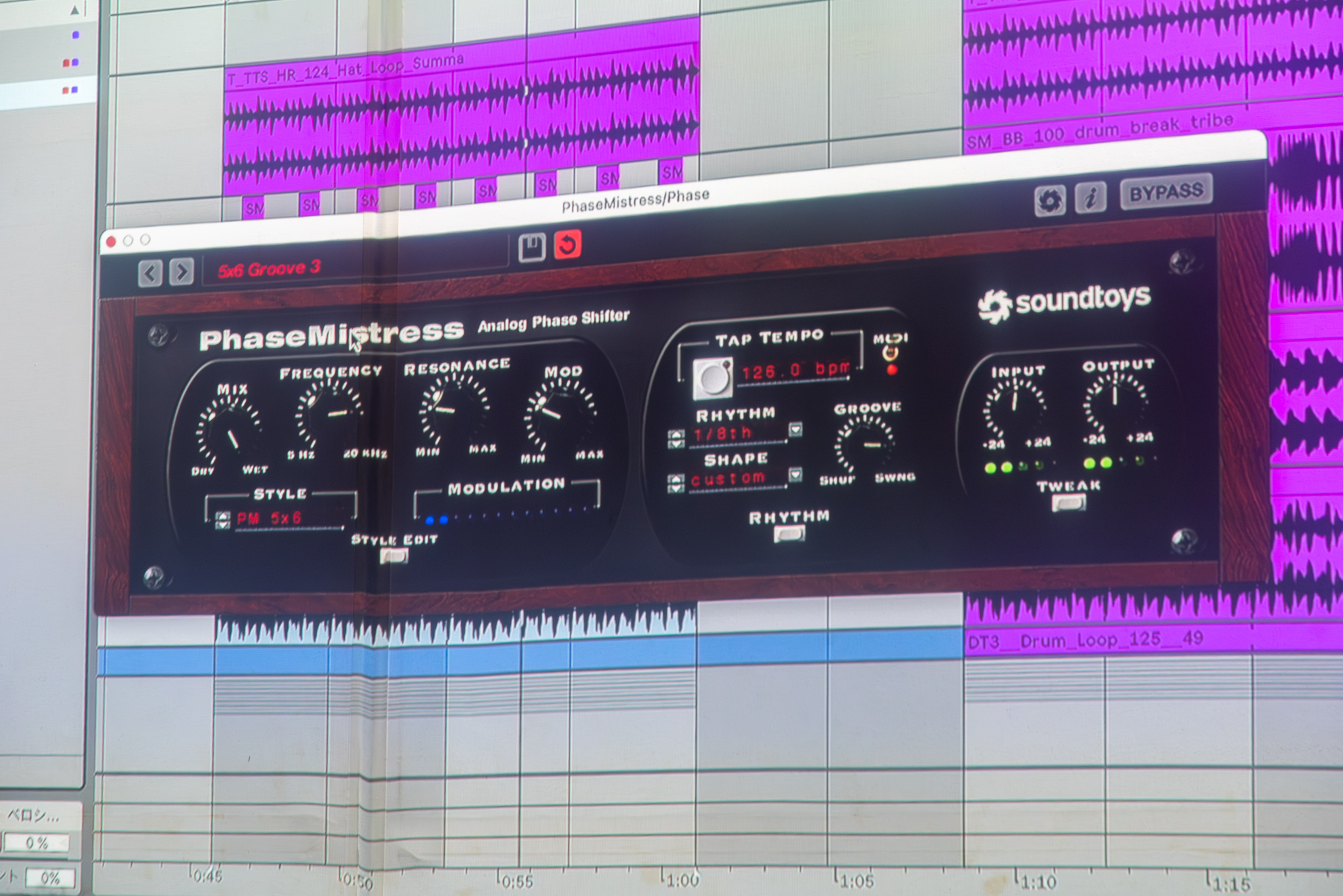Open the Style Edit button

click(x=393, y=556)
